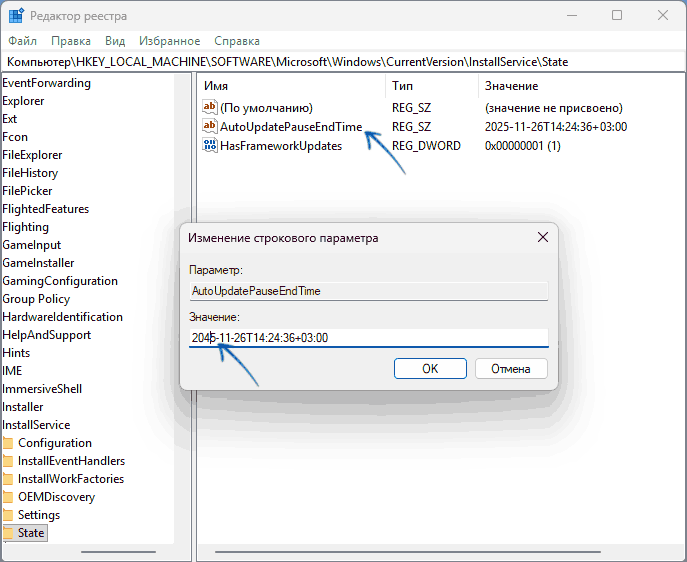Select the Configuration folder icon
Image resolution: width=687 pixels, height=562 pixels.
click(x=9, y=443)
